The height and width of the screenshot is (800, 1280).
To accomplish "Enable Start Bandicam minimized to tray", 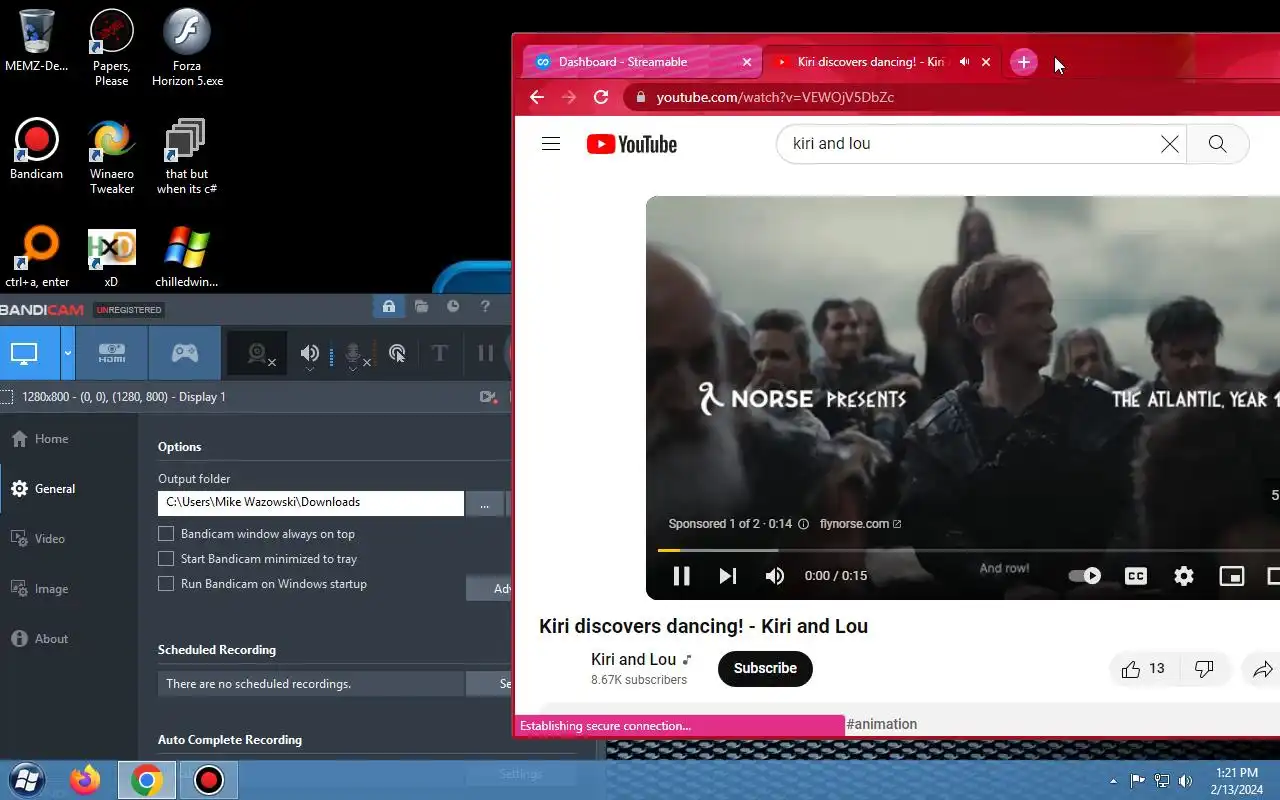I will [166, 559].
